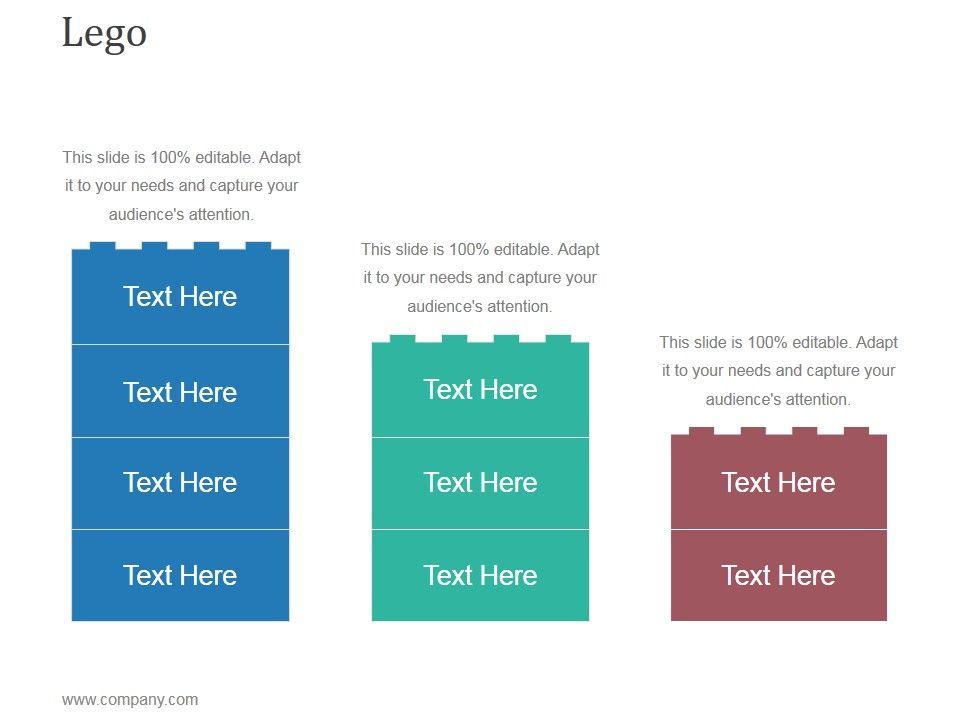Select the middle green "Text Here" block
This screenshot has width=960, height=720.
coord(480,483)
